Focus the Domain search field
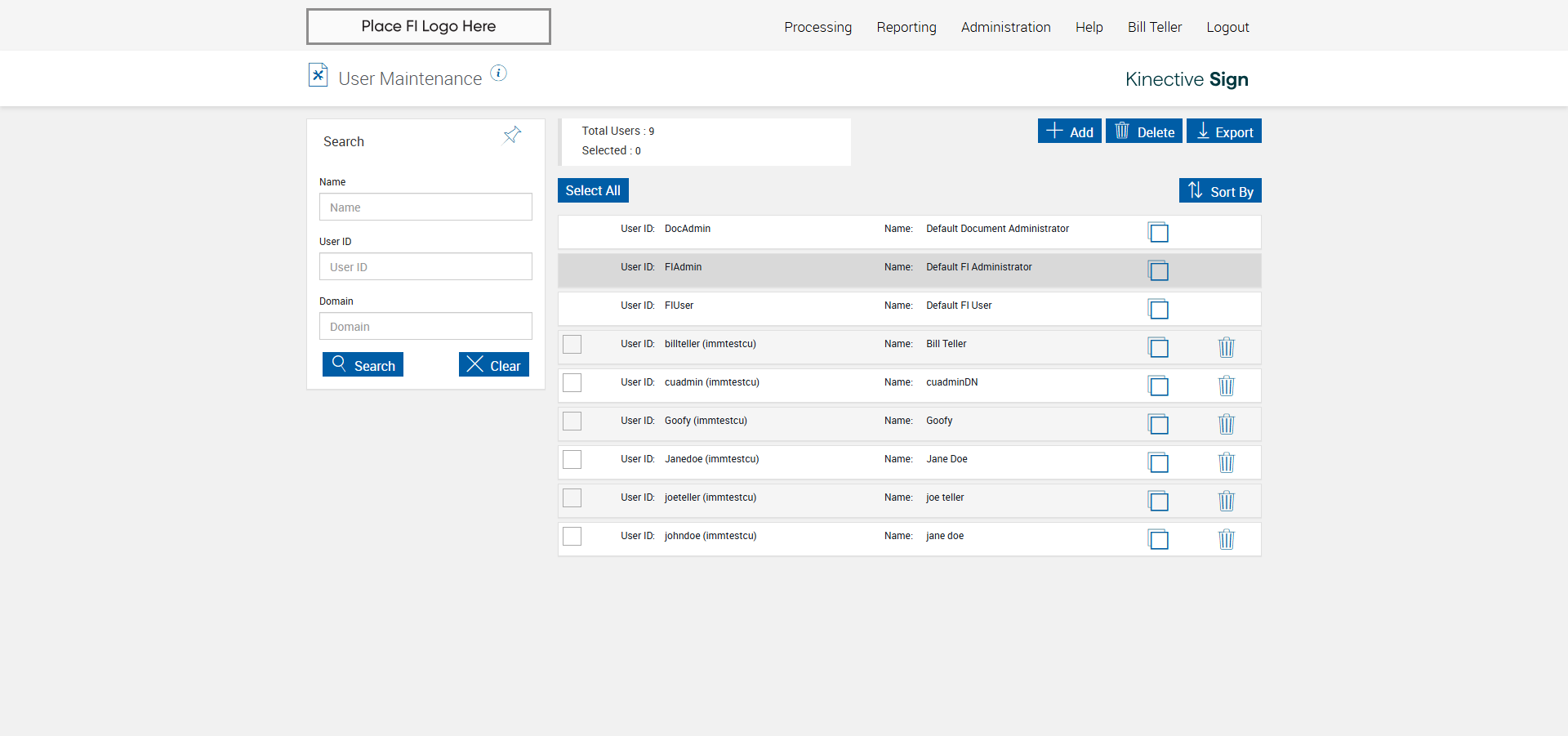Image resolution: width=1568 pixels, height=736 pixels. pos(425,326)
